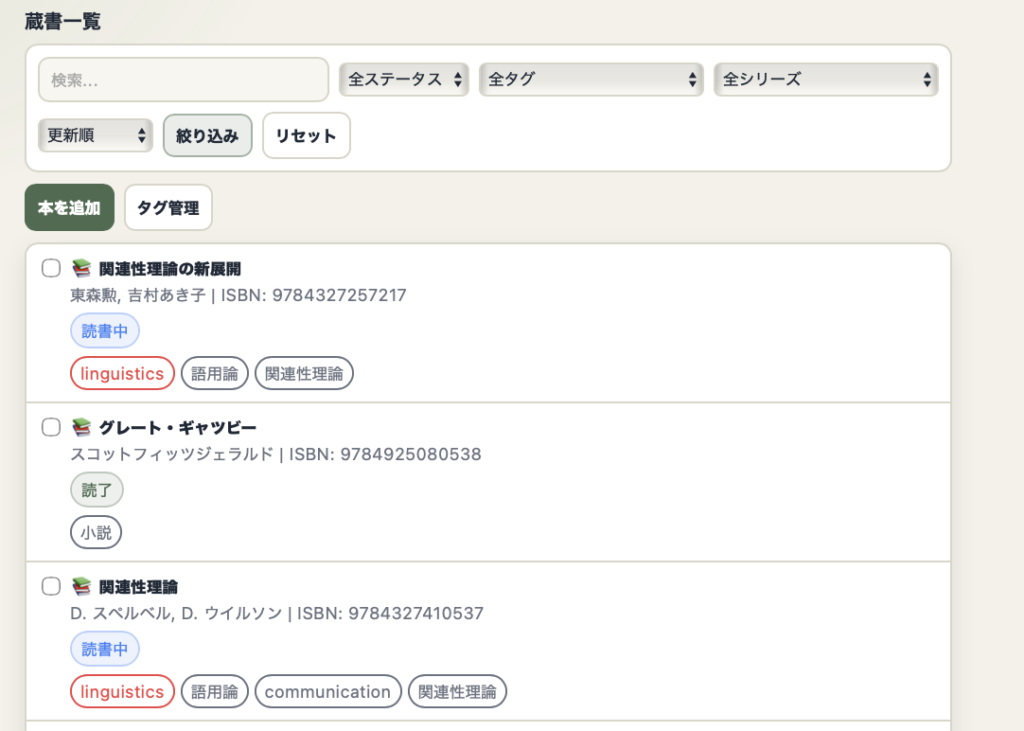Screen dimensions: 1024x731
Task: Click book icon beside 関連性理論 title
Action: pyautogui.click(x=81, y=587)
